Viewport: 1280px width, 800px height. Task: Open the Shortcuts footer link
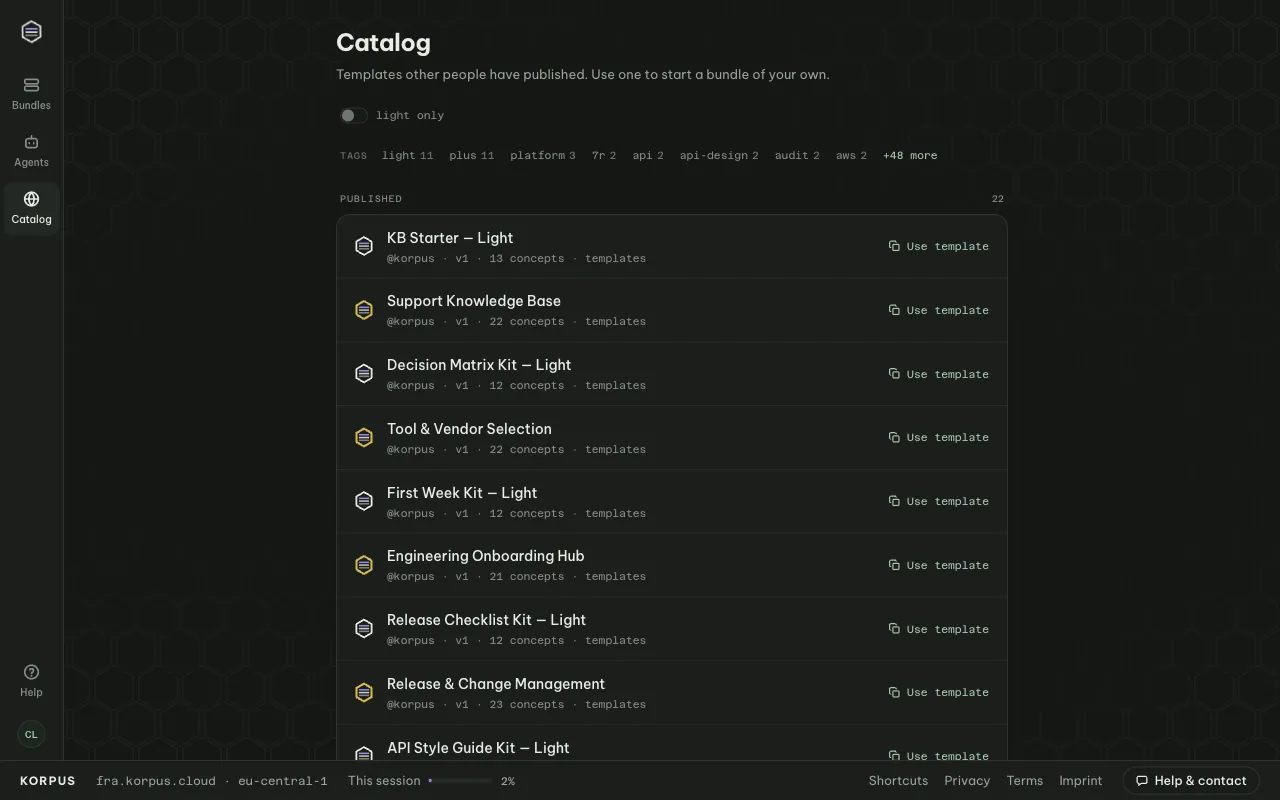[x=898, y=781]
